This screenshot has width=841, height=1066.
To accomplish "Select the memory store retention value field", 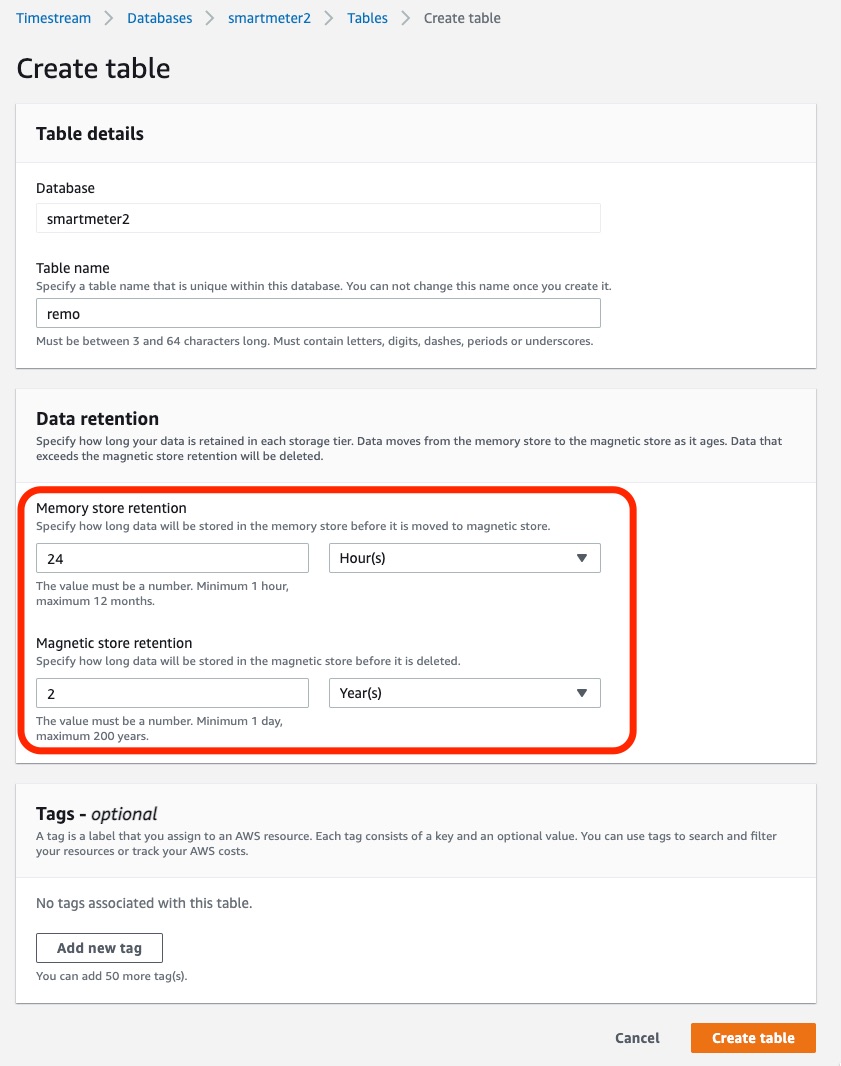I will 172,557.
